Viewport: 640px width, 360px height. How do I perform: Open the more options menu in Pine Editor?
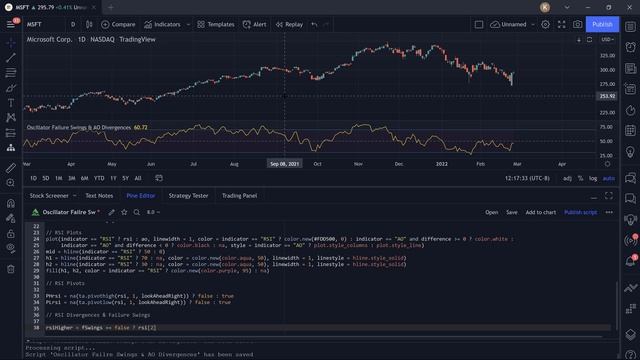coord(609,212)
